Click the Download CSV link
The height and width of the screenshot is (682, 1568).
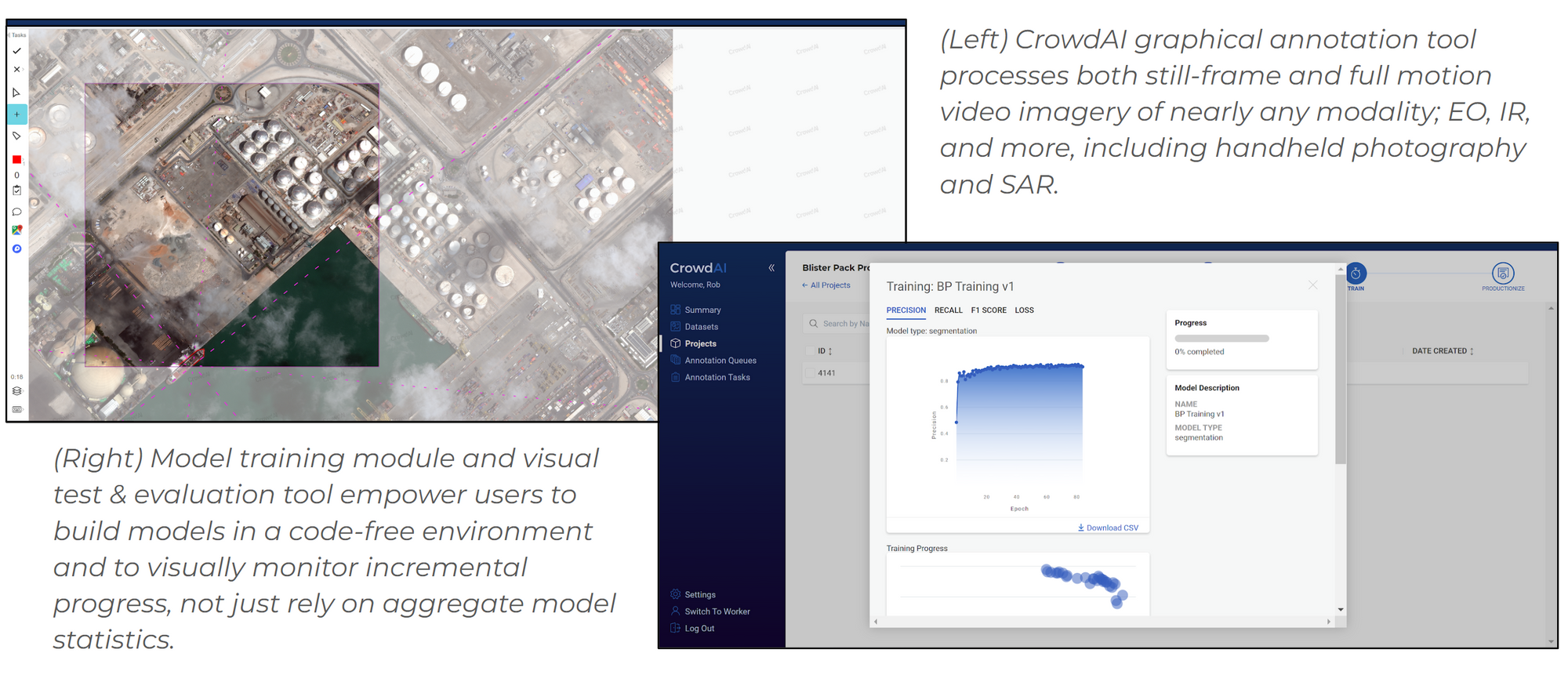[x=1108, y=528]
